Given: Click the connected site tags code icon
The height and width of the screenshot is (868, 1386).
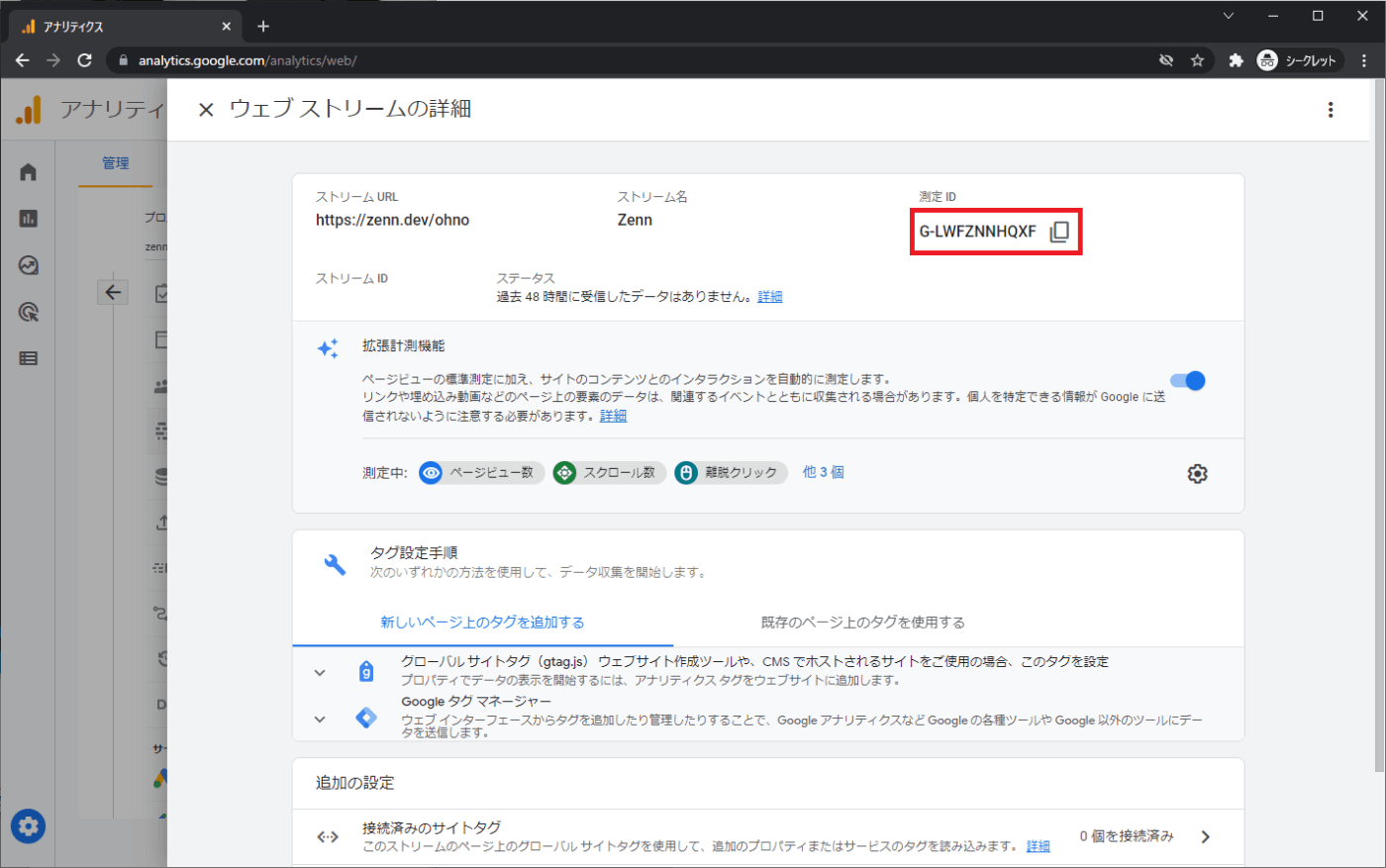Looking at the screenshot, I should [328, 837].
